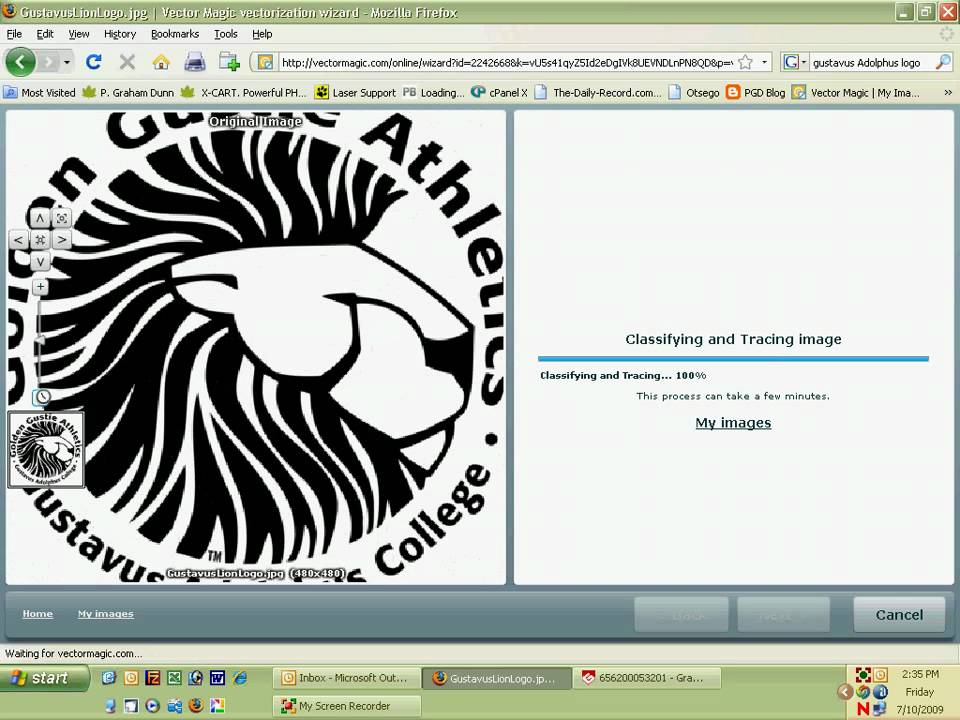Open the Laser Support bookmark
This screenshot has height=720, width=960.
pos(356,92)
